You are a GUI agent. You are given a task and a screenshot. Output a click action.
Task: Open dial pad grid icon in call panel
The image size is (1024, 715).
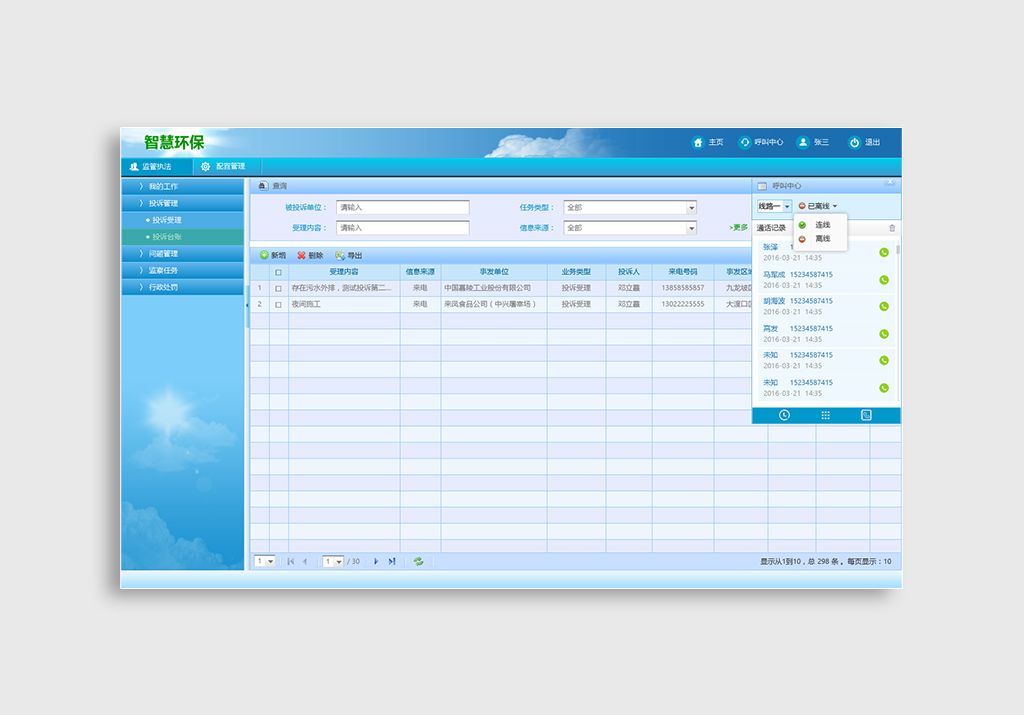pyautogui.click(x=825, y=415)
